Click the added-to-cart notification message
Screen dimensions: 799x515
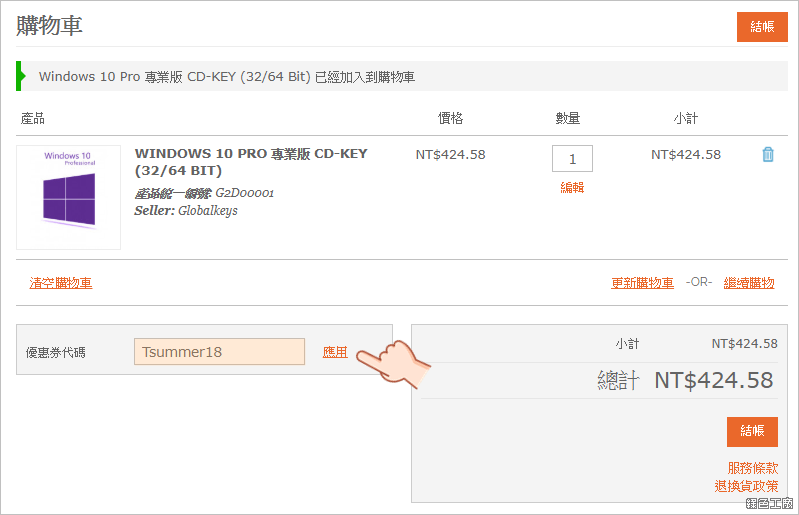pos(227,77)
